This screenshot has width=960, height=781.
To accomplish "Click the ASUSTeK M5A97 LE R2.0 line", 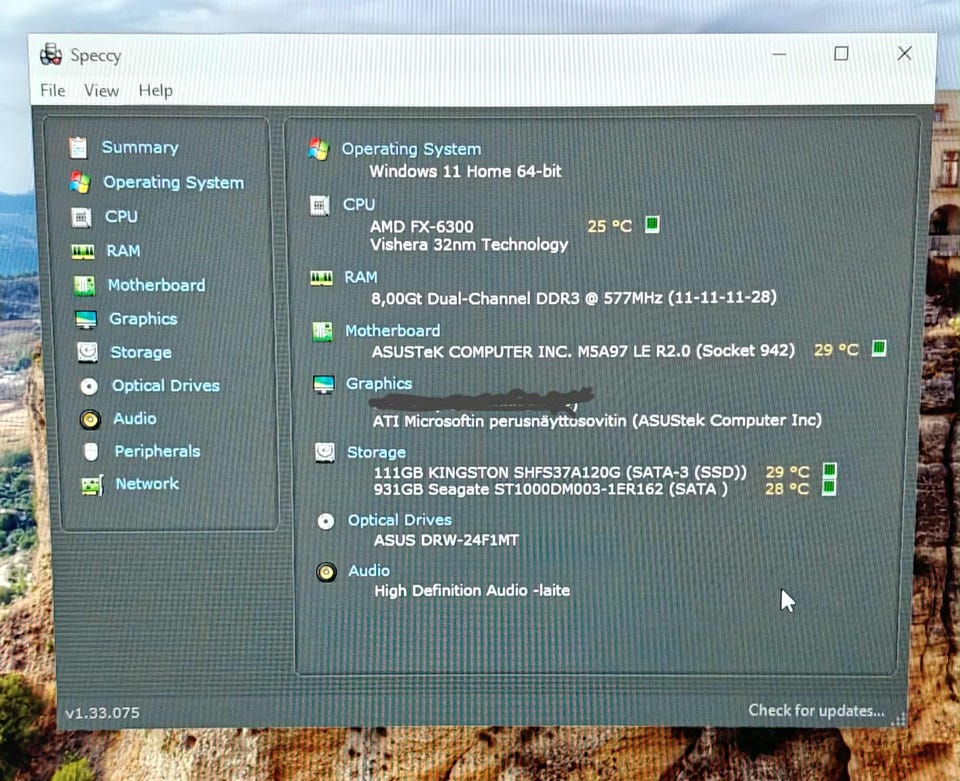I will coord(583,351).
